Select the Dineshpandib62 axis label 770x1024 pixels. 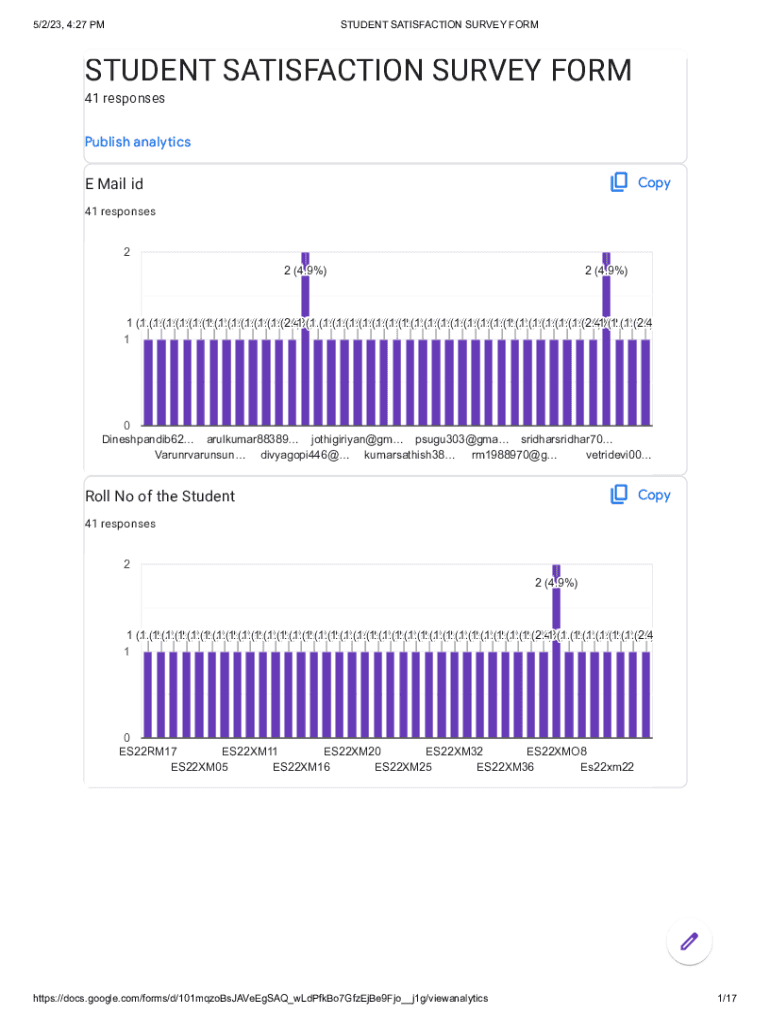(148, 439)
